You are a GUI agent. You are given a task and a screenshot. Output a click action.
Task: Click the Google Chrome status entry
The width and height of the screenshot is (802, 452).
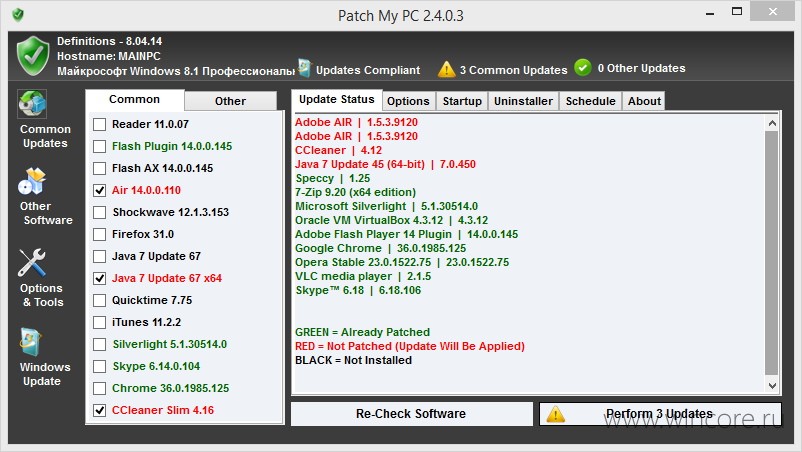(x=381, y=248)
